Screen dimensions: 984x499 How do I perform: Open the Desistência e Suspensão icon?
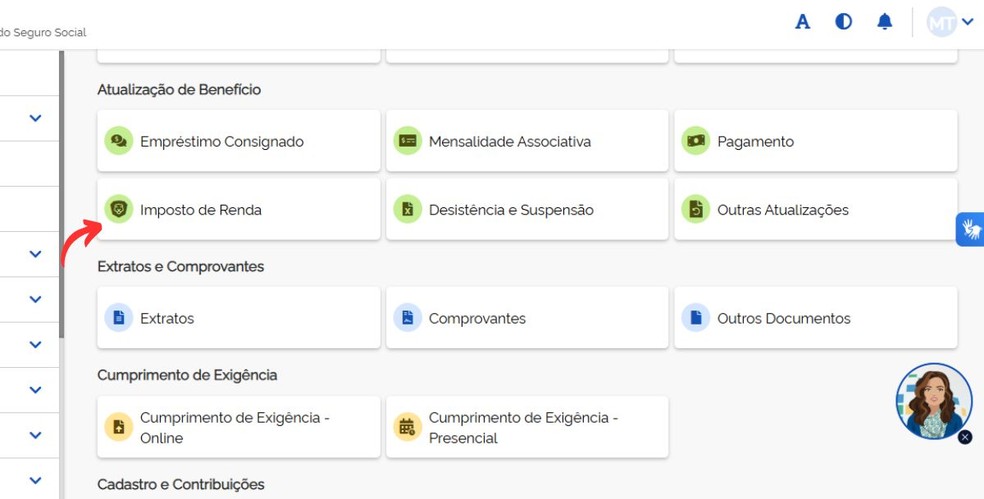[407, 210]
